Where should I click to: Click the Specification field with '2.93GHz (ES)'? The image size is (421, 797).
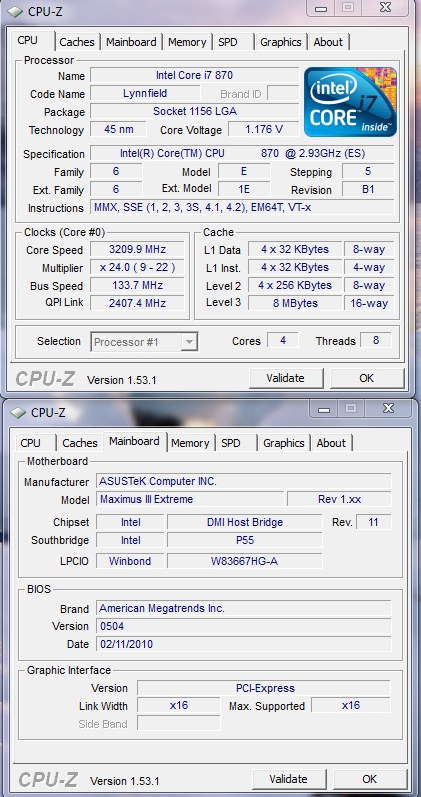(x=242, y=154)
